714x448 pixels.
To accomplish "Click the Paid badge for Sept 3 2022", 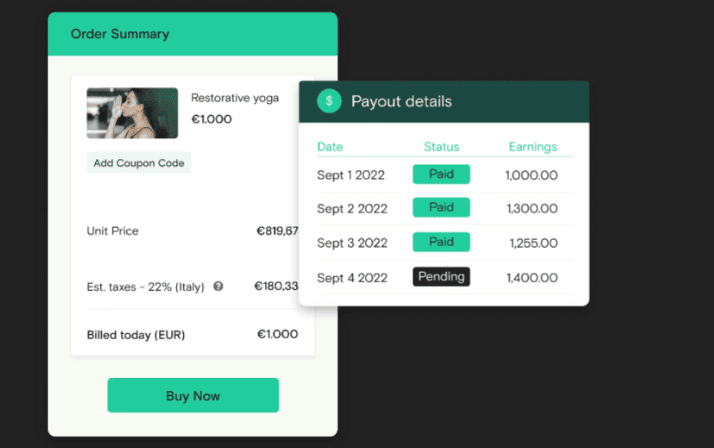I will coord(441,242).
